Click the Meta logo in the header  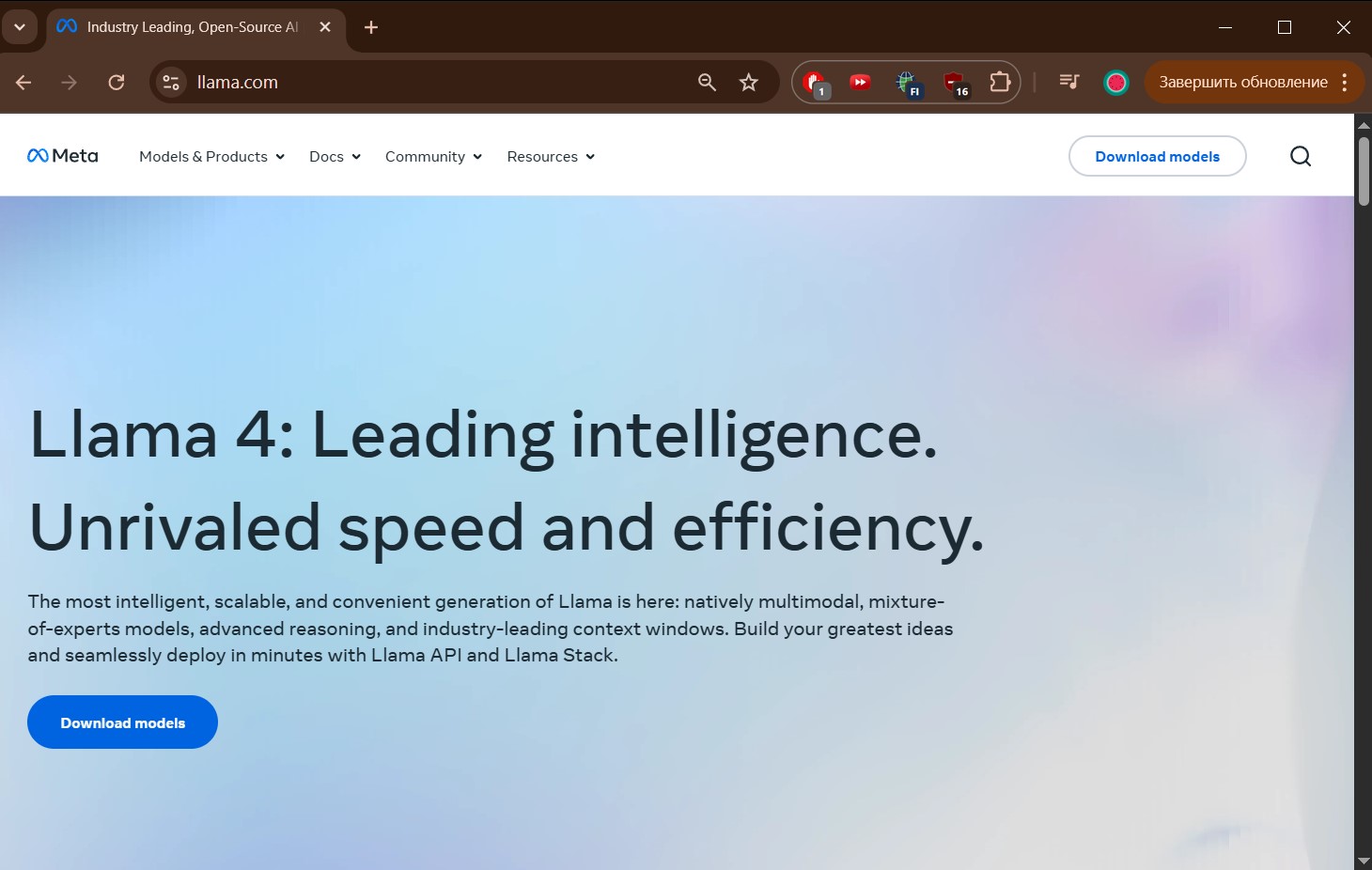click(63, 156)
